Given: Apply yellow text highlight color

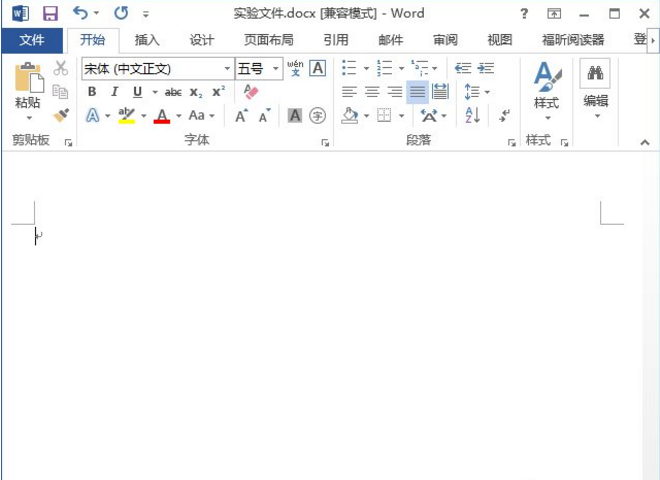Looking at the screenshot, I should [x=126, y=115].
